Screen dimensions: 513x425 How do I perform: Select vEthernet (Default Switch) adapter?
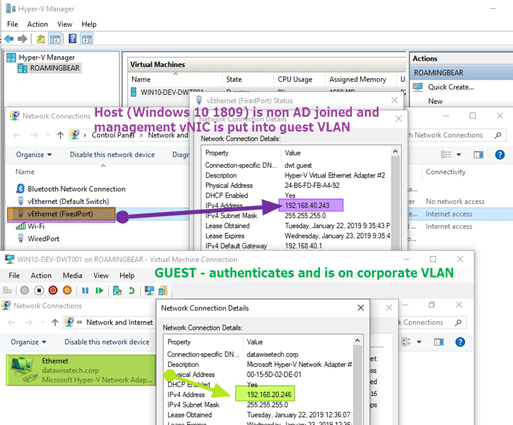tap(68, 201)
